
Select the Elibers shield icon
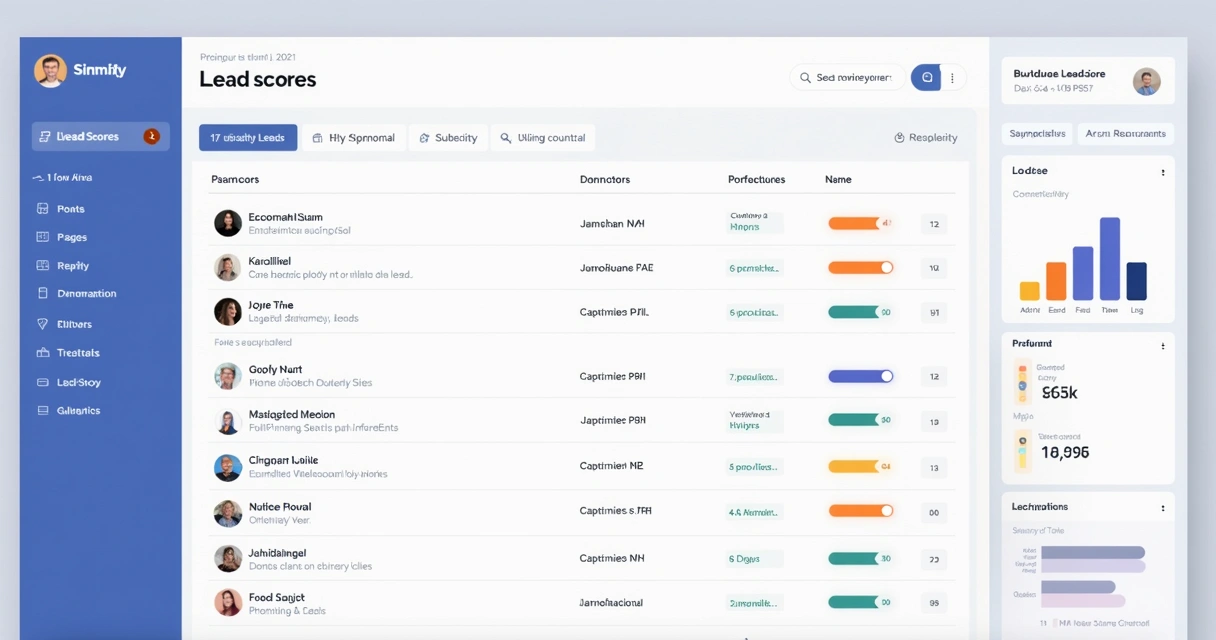pyautogui.click(x=42, y=324)
